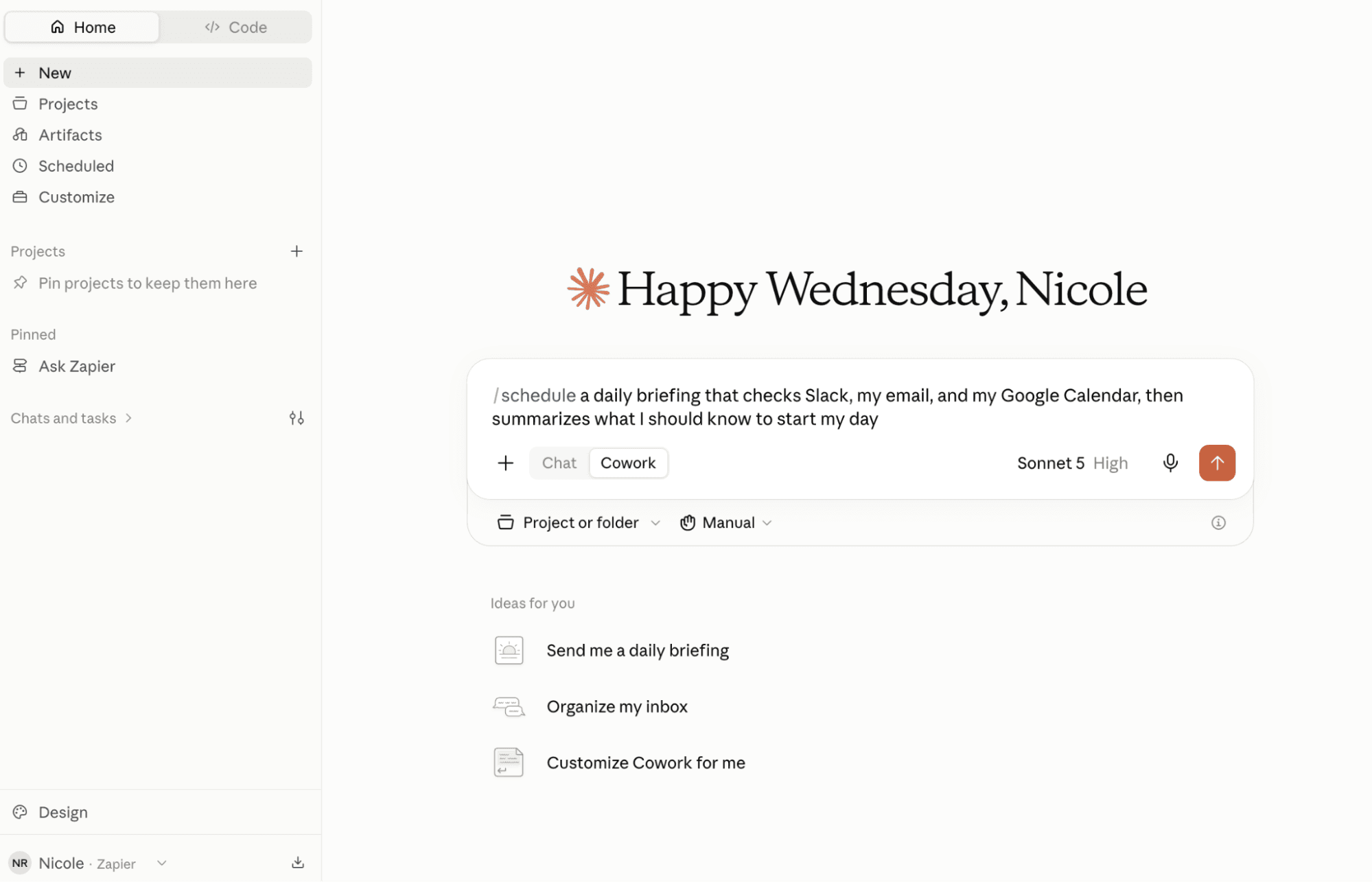Click the info icon in composer footer
1372x882 pixels.
1218,522
